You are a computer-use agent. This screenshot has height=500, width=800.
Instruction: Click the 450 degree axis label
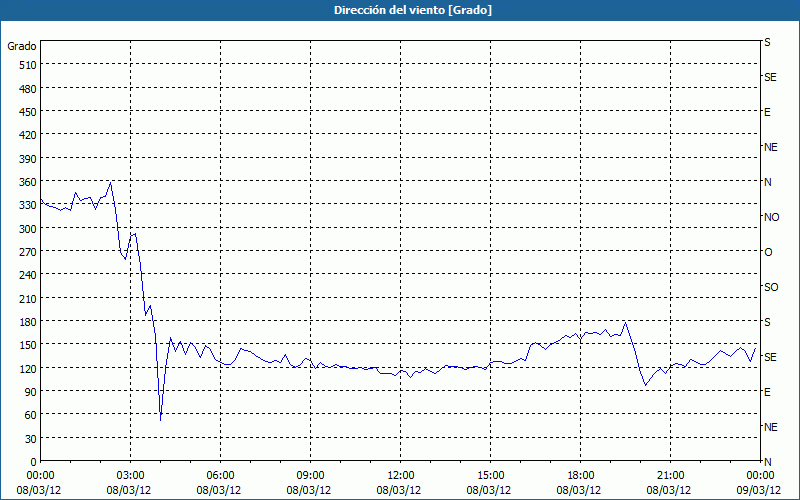tap(28, 112)
